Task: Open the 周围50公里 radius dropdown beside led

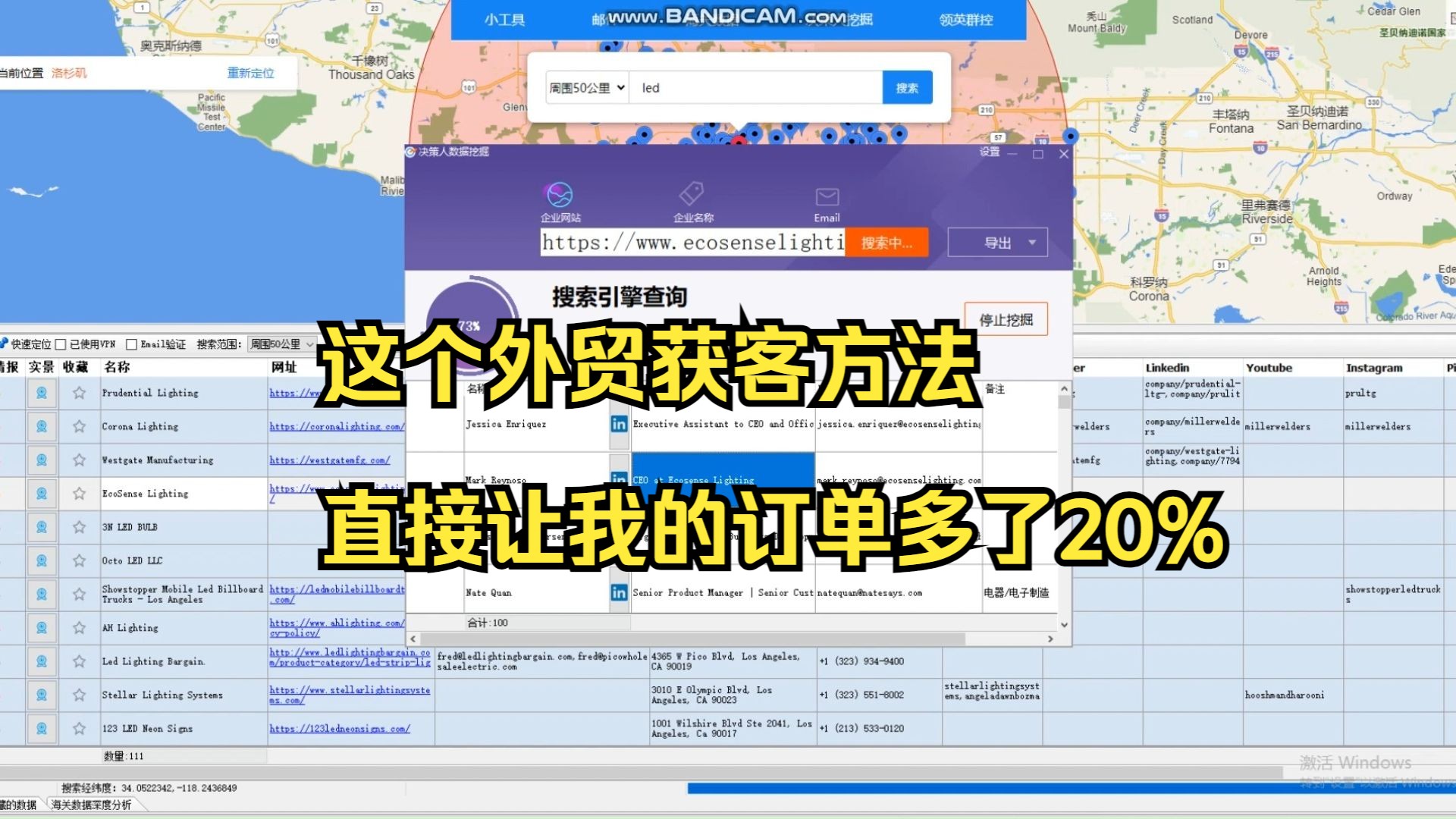Action: coord(587,88)
